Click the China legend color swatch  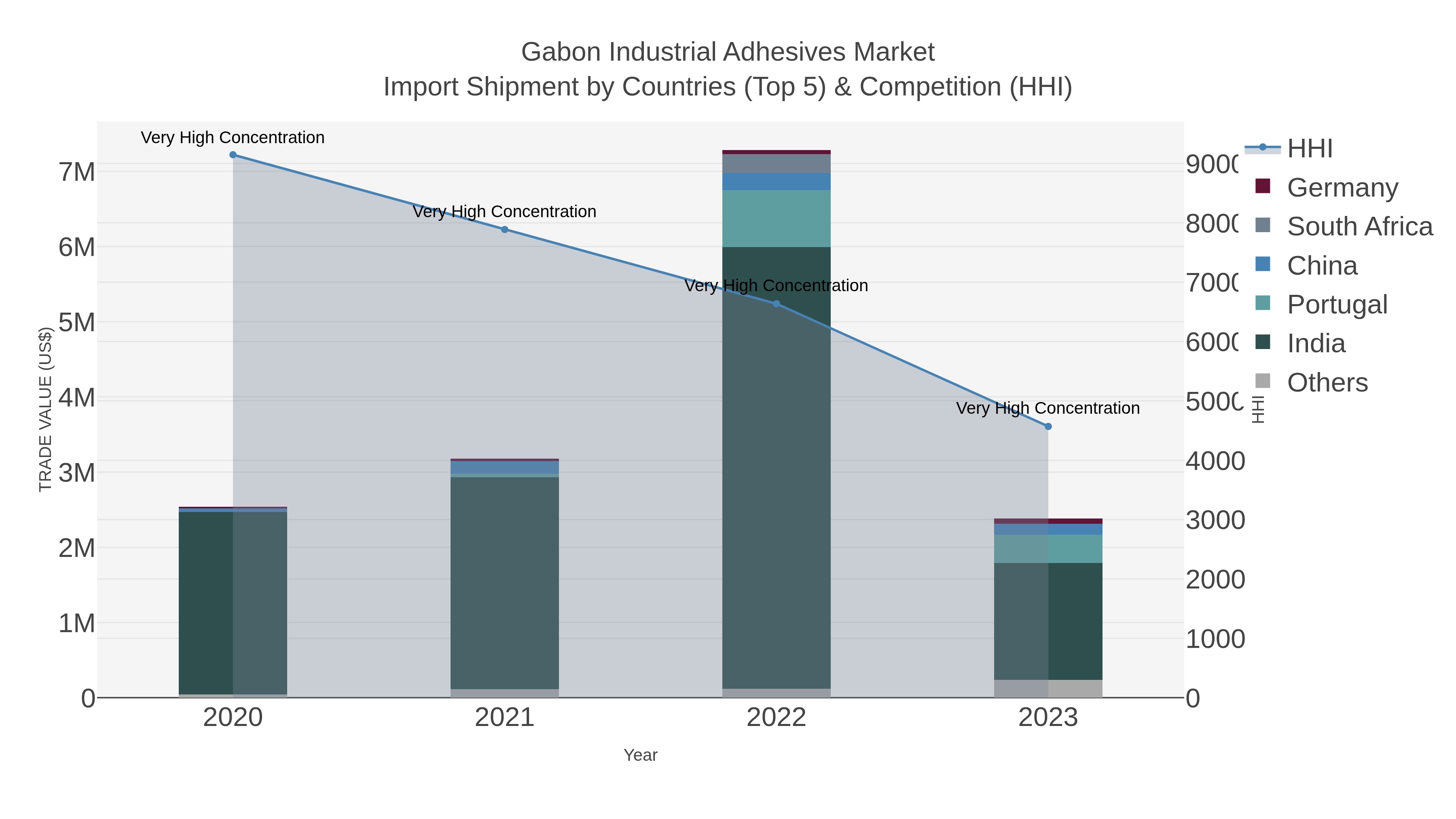1263,264
